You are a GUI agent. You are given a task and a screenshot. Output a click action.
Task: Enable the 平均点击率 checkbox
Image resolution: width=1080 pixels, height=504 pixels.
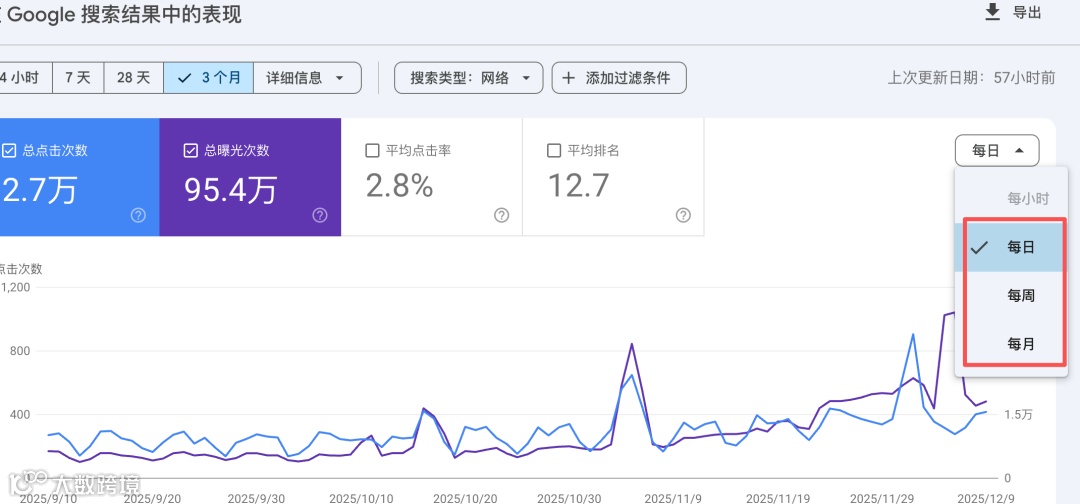373,151
